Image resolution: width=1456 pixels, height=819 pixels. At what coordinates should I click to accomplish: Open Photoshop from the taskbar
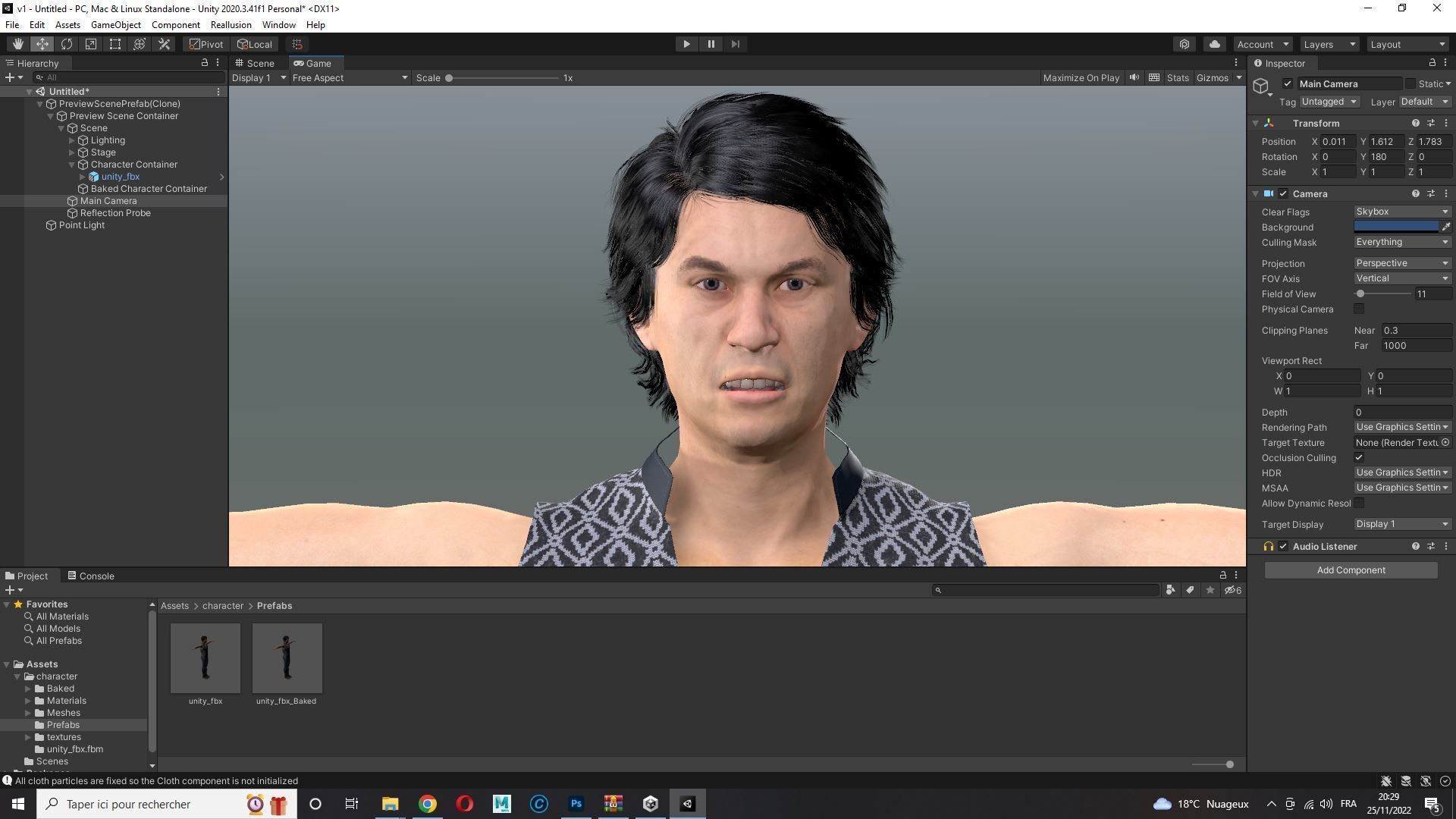(x=576, y=804)
